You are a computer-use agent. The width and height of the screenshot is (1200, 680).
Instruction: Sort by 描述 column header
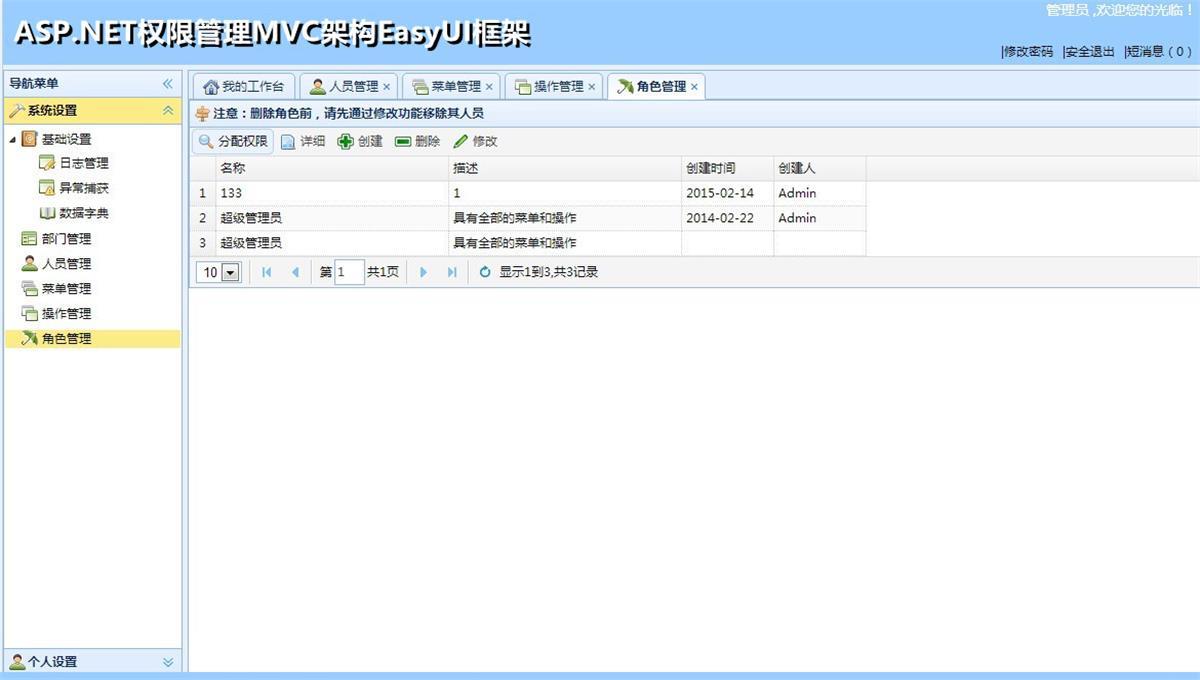click(x=565, y=168)
